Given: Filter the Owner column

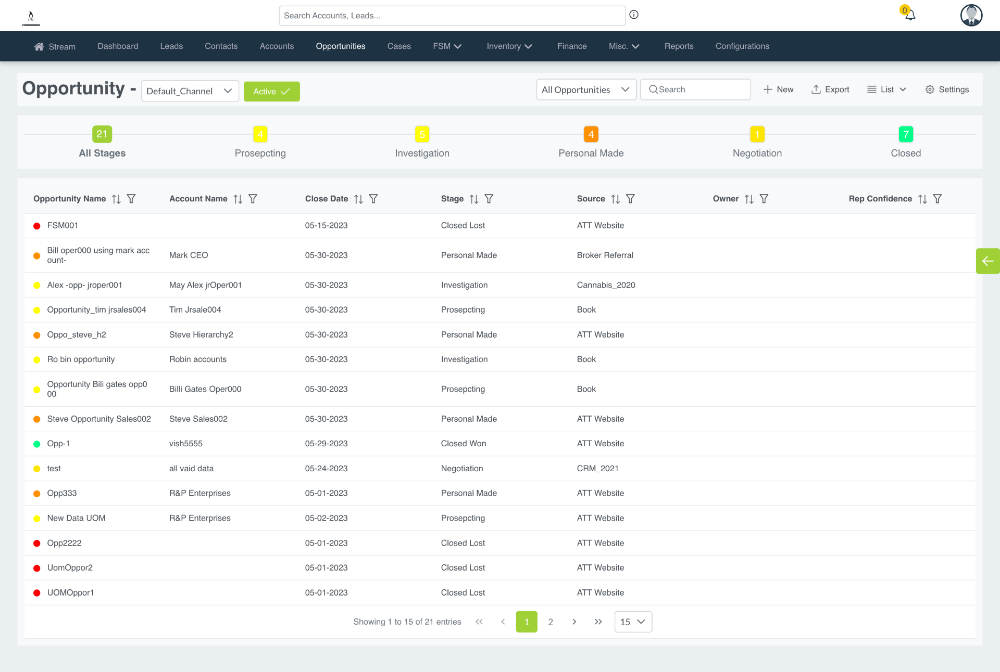Looking at the screenshot, I should pos(764,199).
